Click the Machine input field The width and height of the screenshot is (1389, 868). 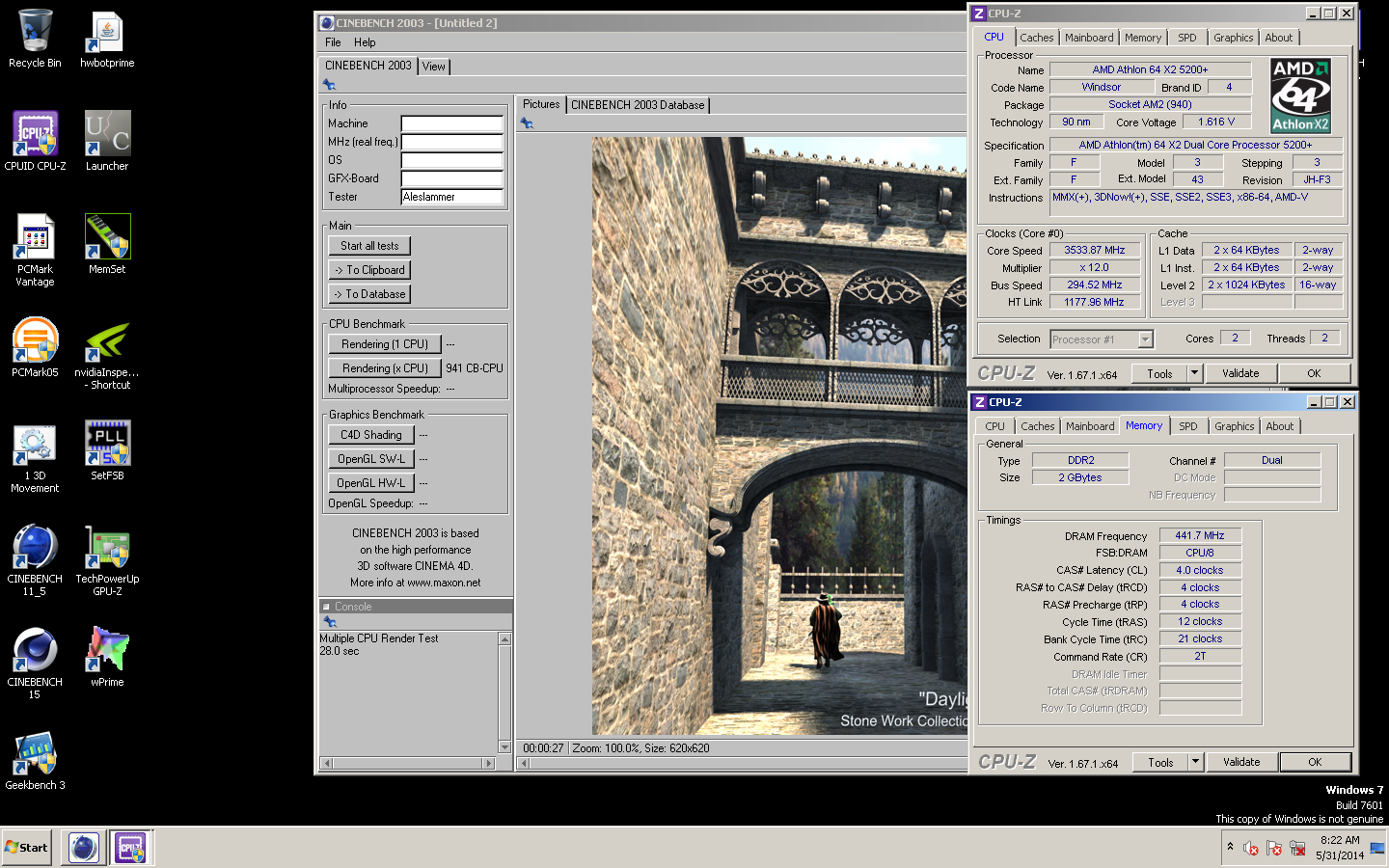click(451, 123)
